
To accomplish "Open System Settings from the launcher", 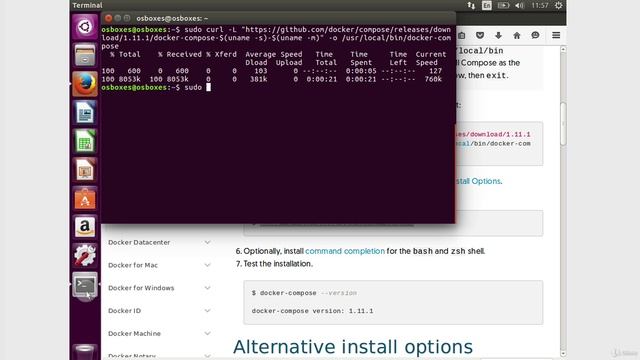I will coord(85,256).
